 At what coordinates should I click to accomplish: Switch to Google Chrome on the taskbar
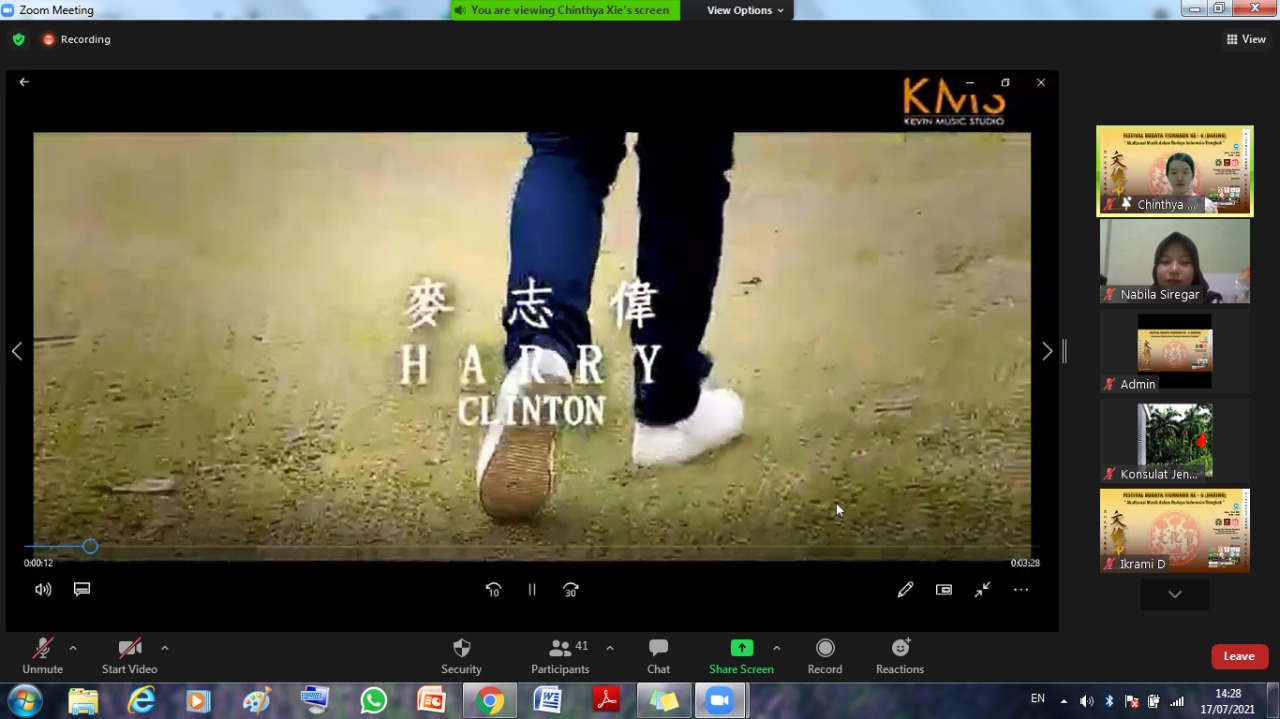(x=490, y=701)
